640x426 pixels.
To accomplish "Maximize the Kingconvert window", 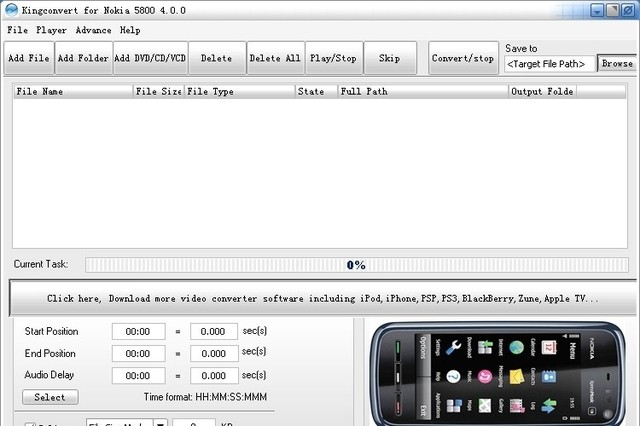I will point(613,10).
